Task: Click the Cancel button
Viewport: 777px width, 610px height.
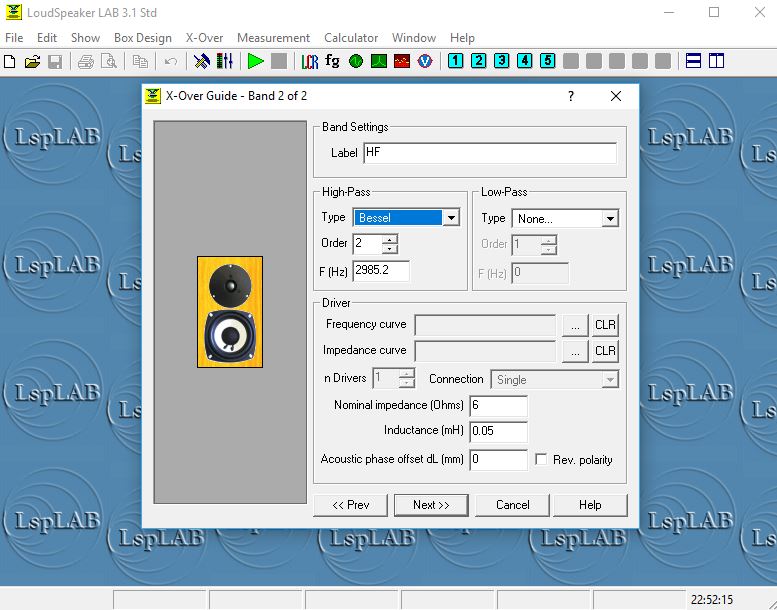Action: (x=512, y=505)
